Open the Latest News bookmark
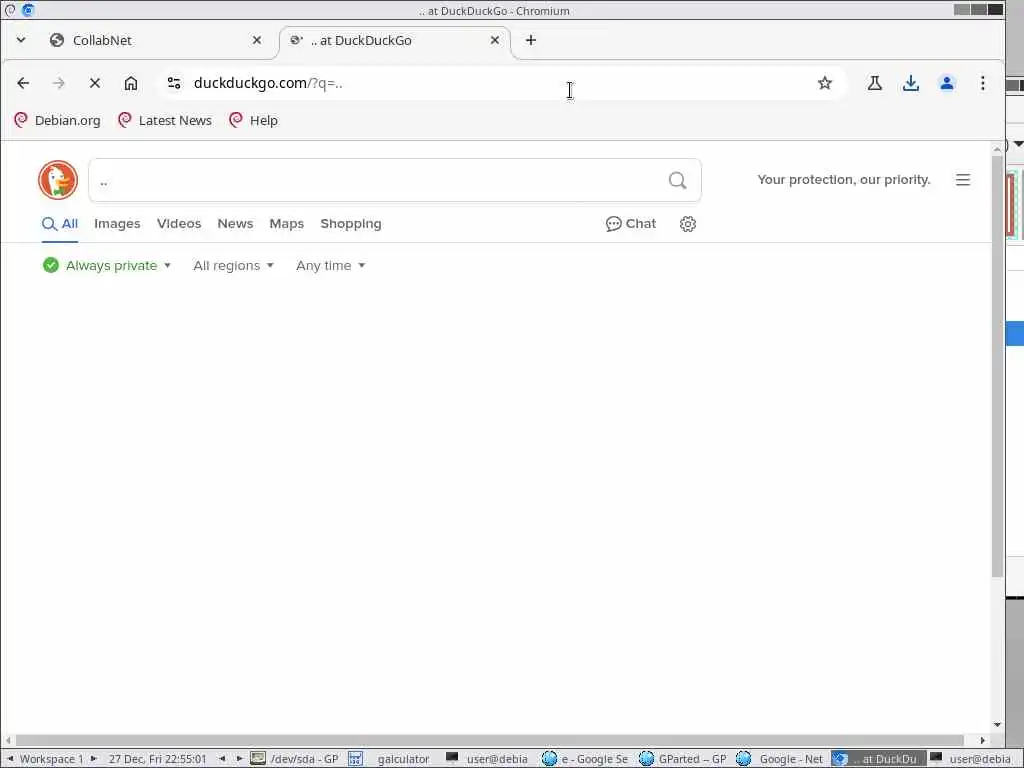1024x768 pixels. (x=165, y=120)
